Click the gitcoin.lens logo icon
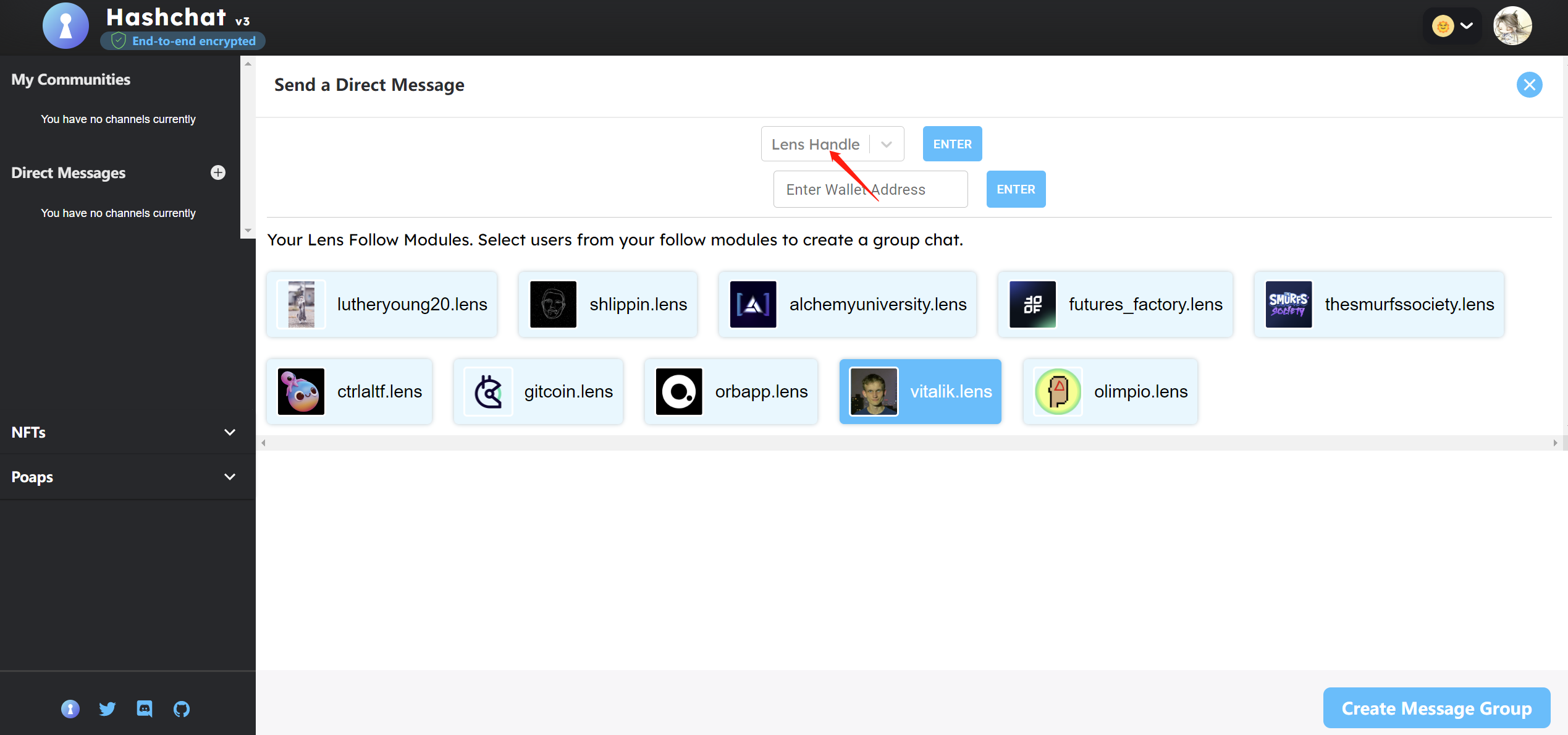This screenshot has width=1568, height=735. point(489,391)
